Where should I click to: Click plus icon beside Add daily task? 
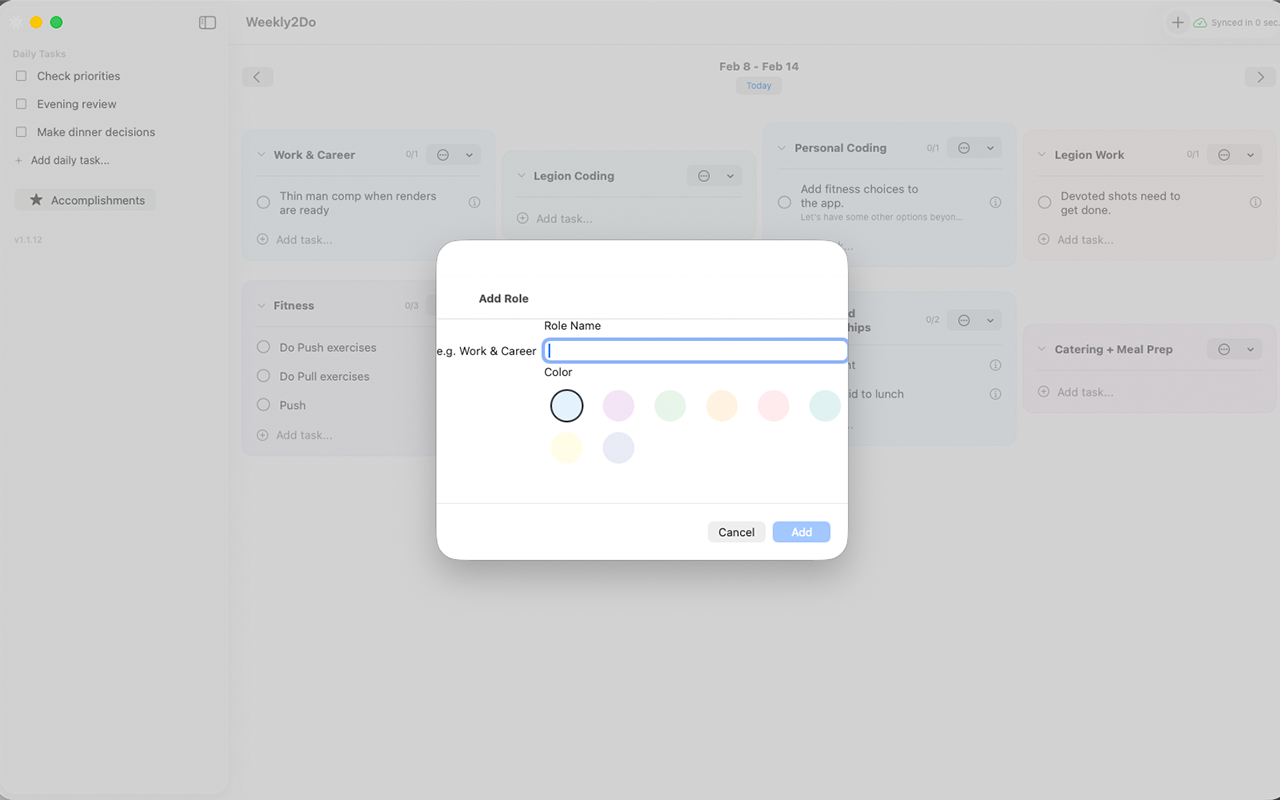point(18,160)
